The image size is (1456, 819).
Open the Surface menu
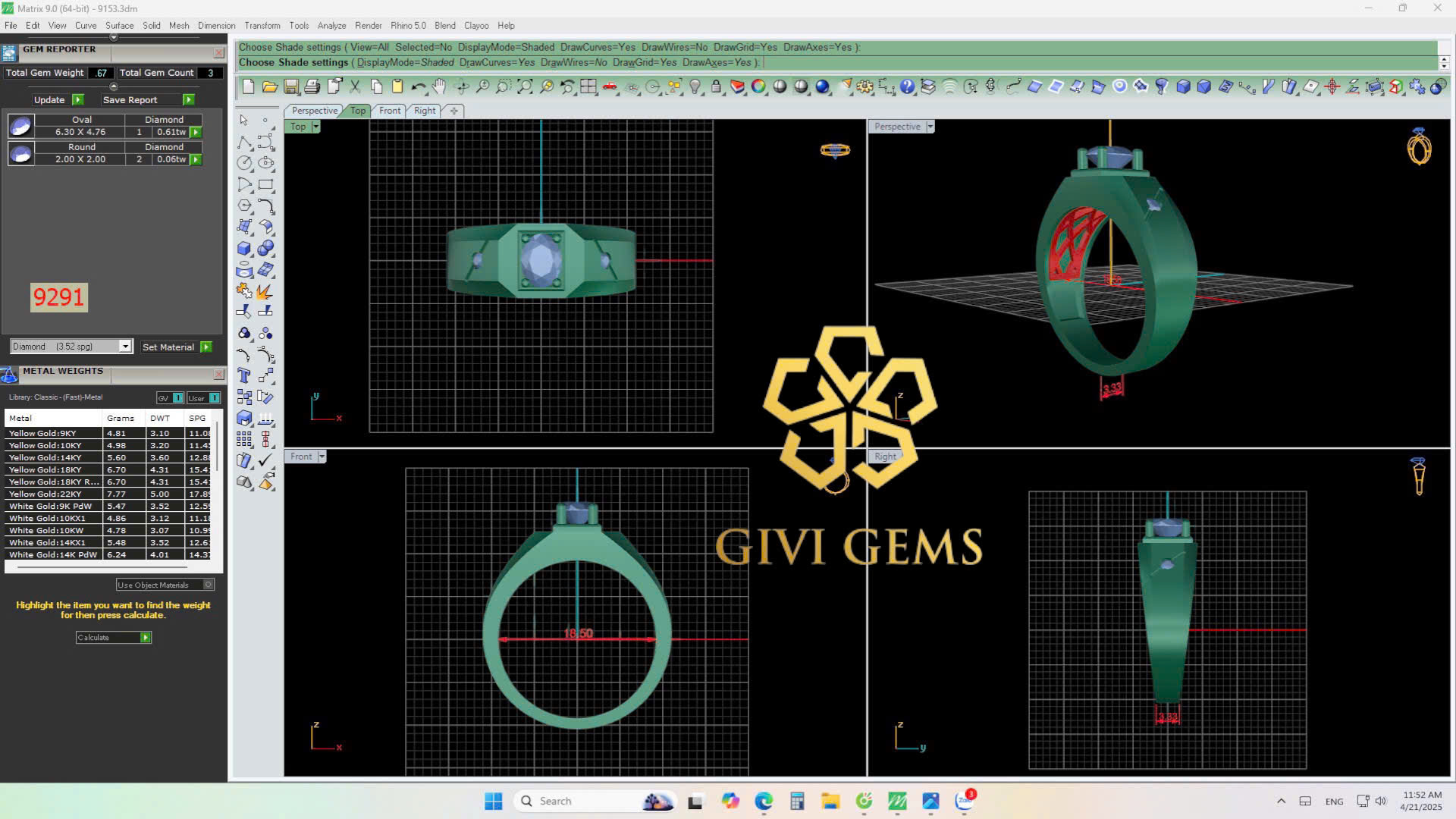(x=119, y=25)
